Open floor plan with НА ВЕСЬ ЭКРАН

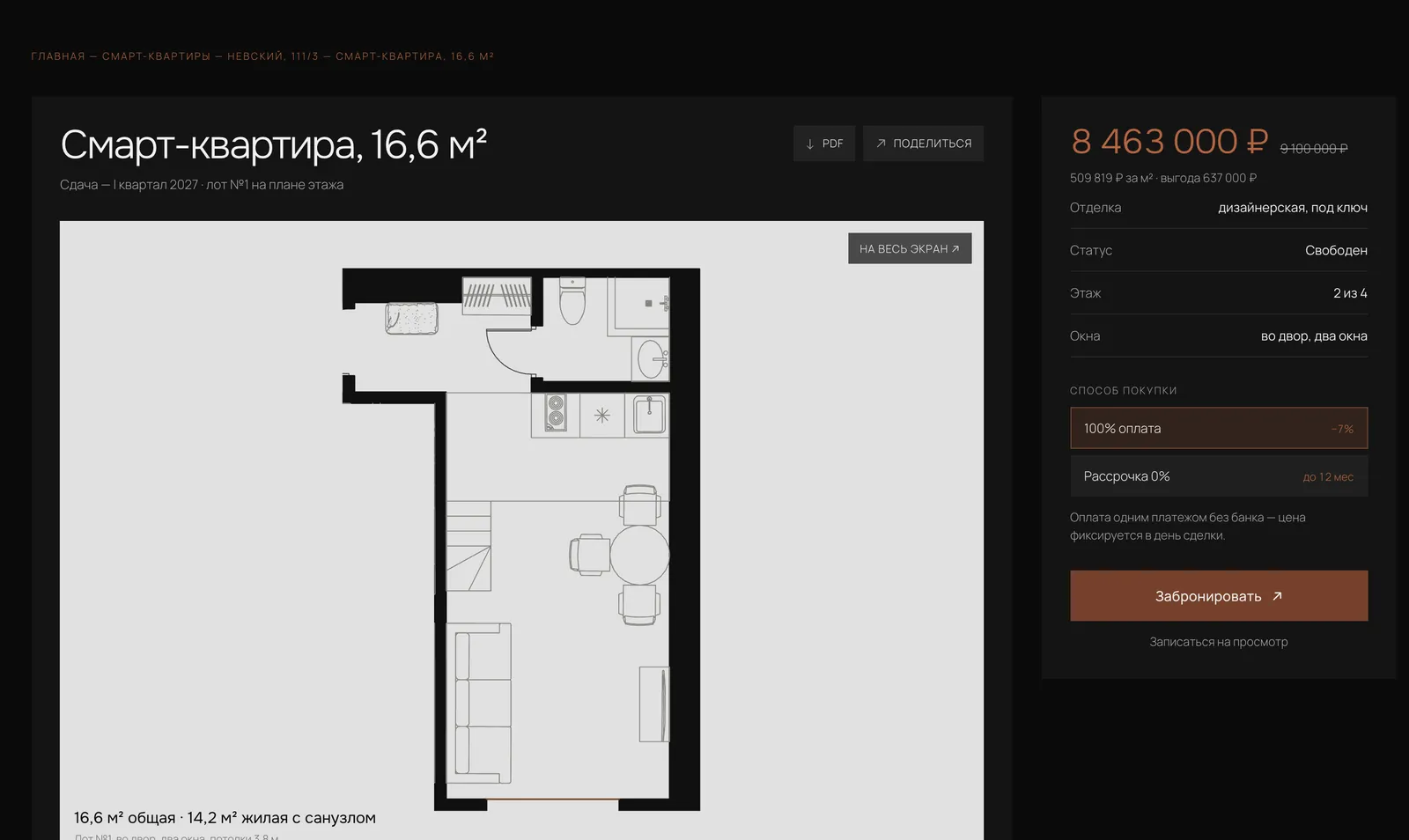(x=910, y=248)
